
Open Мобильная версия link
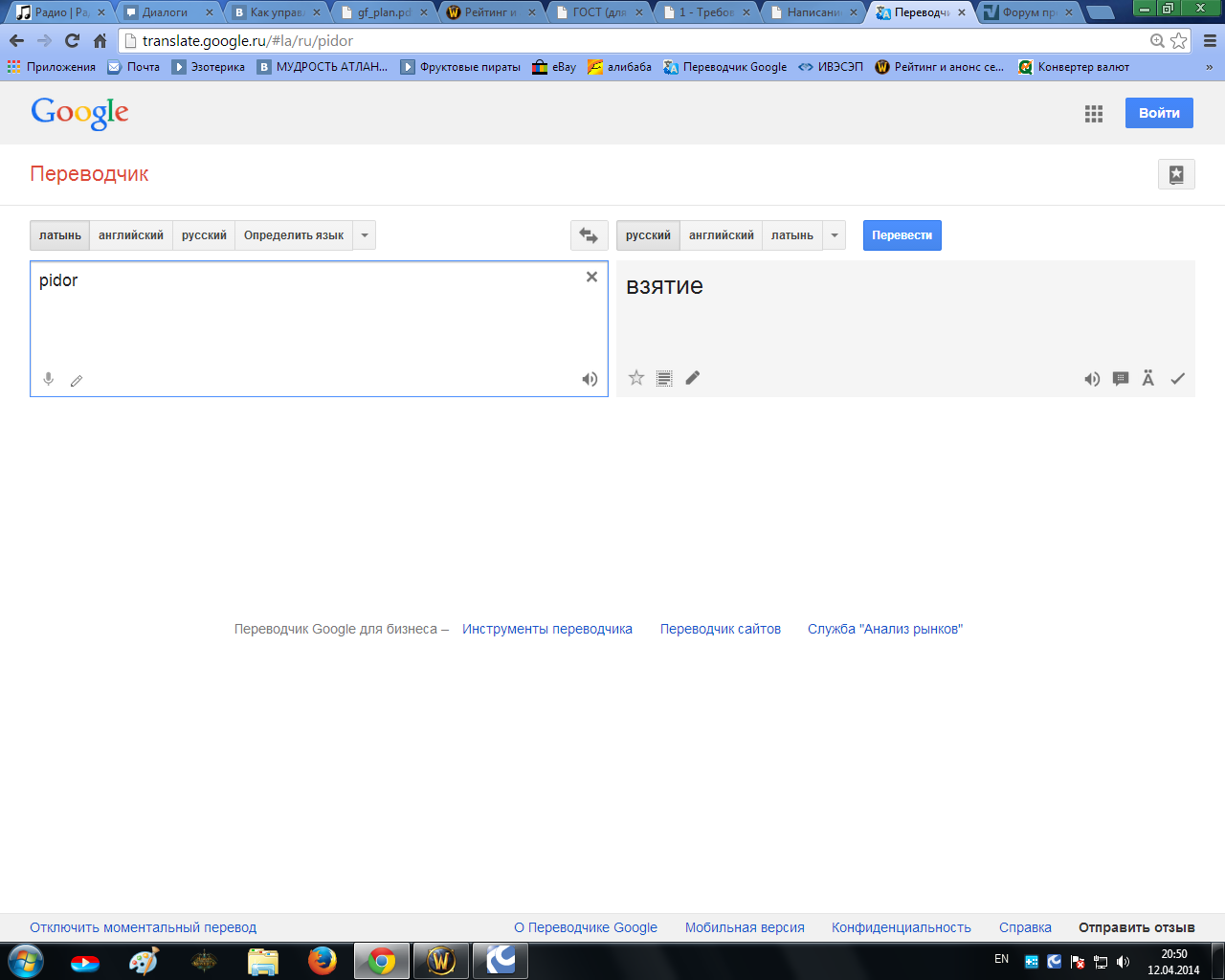pos(745,927)
